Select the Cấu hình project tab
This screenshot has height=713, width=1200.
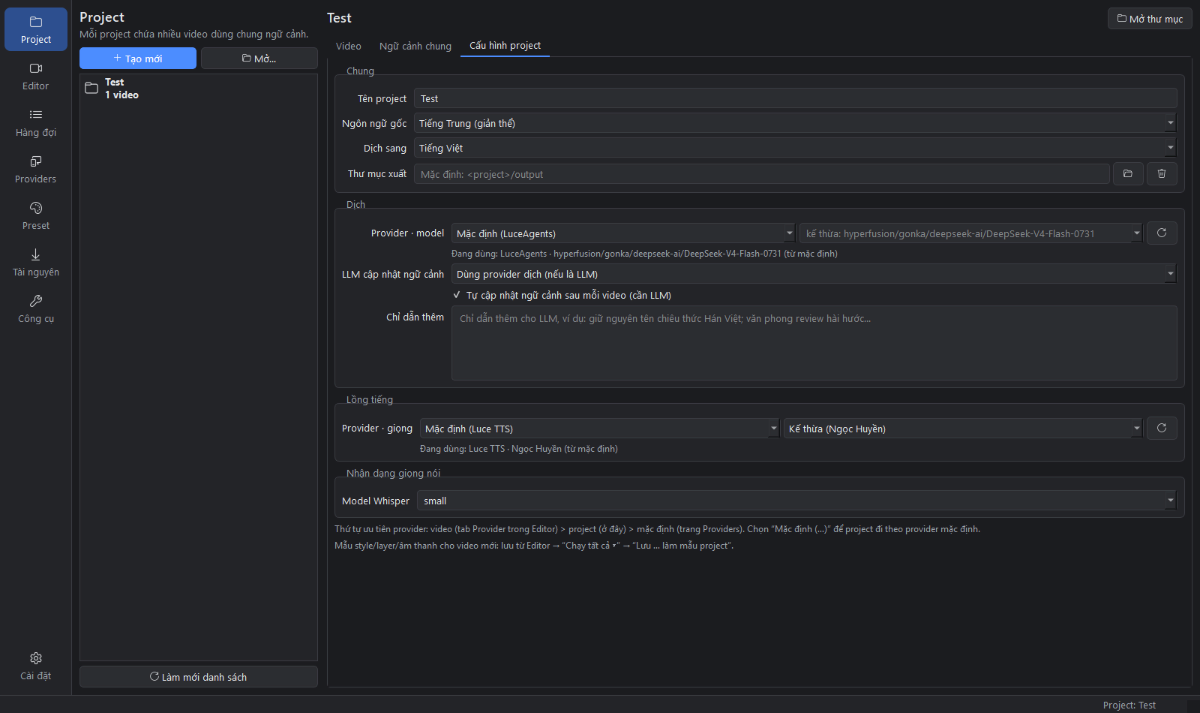pos(505,46)
